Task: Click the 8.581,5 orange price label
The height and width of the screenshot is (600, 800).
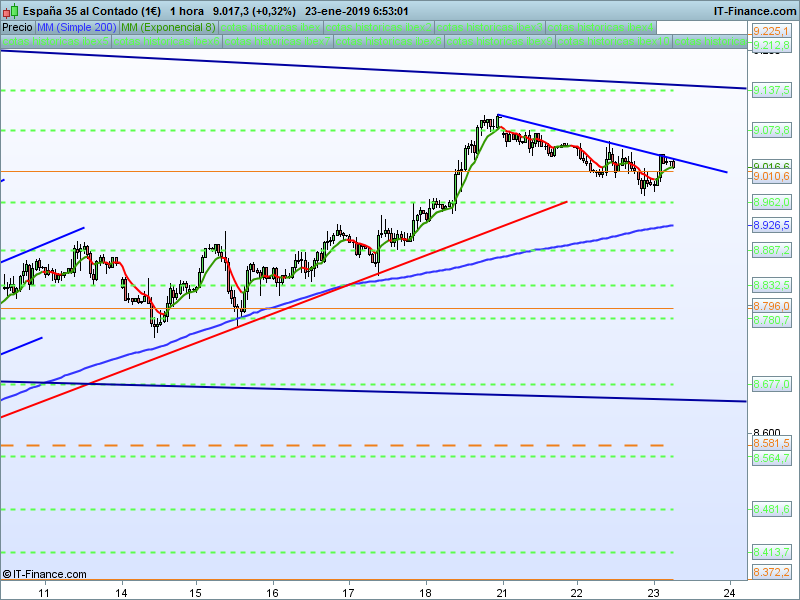Action: click(x=771, y=443)
